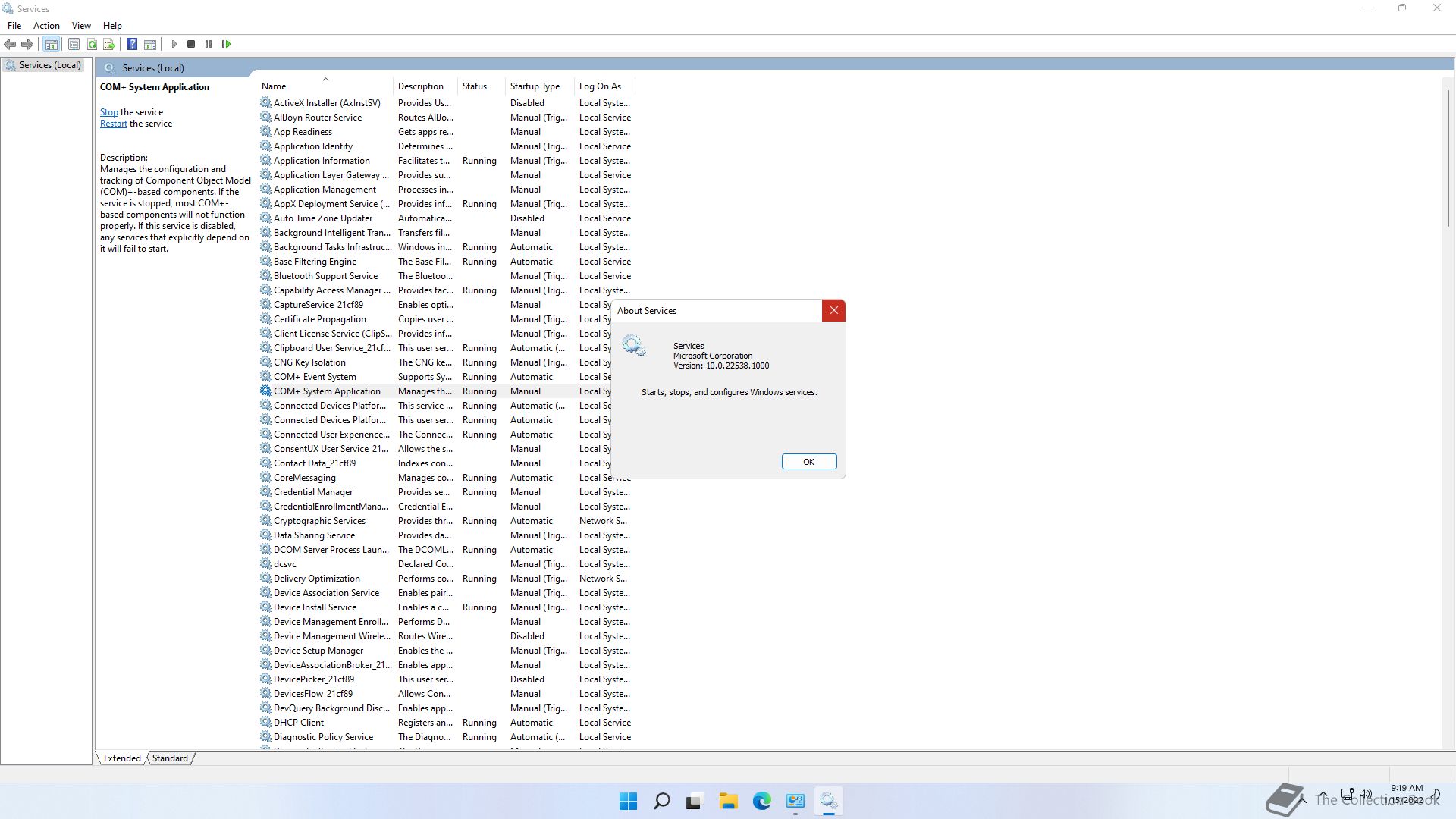
Task: Click the Pause Service toolbar icon
Action: 209,44
